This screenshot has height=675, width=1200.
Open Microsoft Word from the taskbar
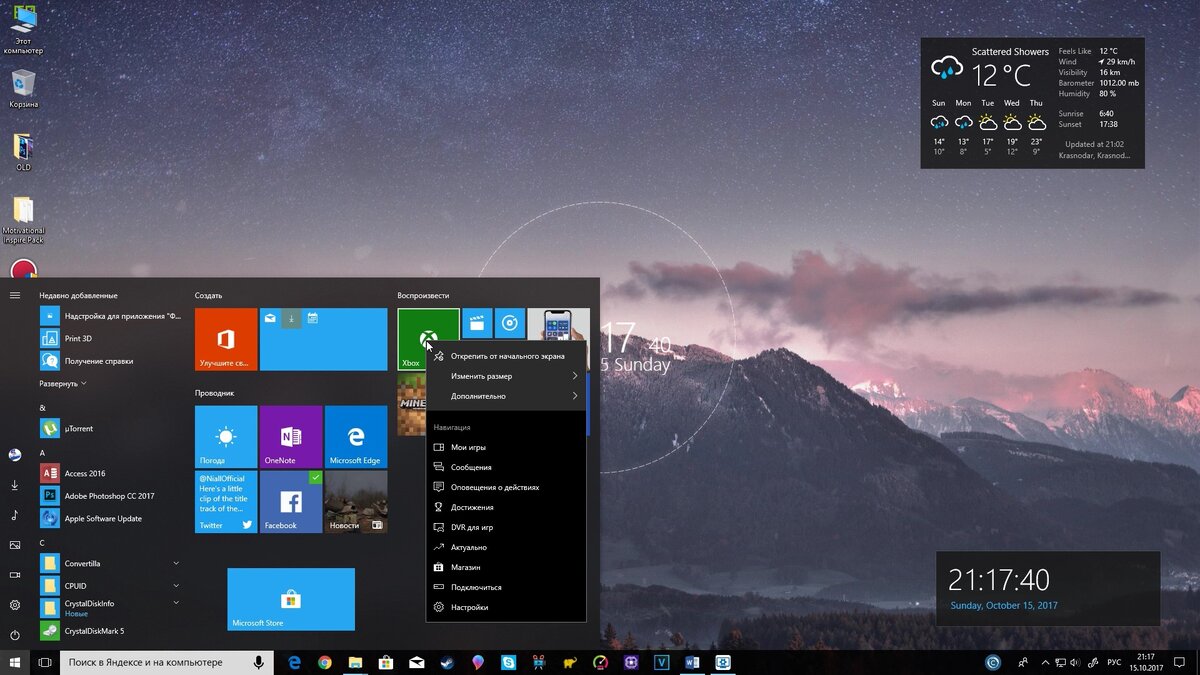693,662
